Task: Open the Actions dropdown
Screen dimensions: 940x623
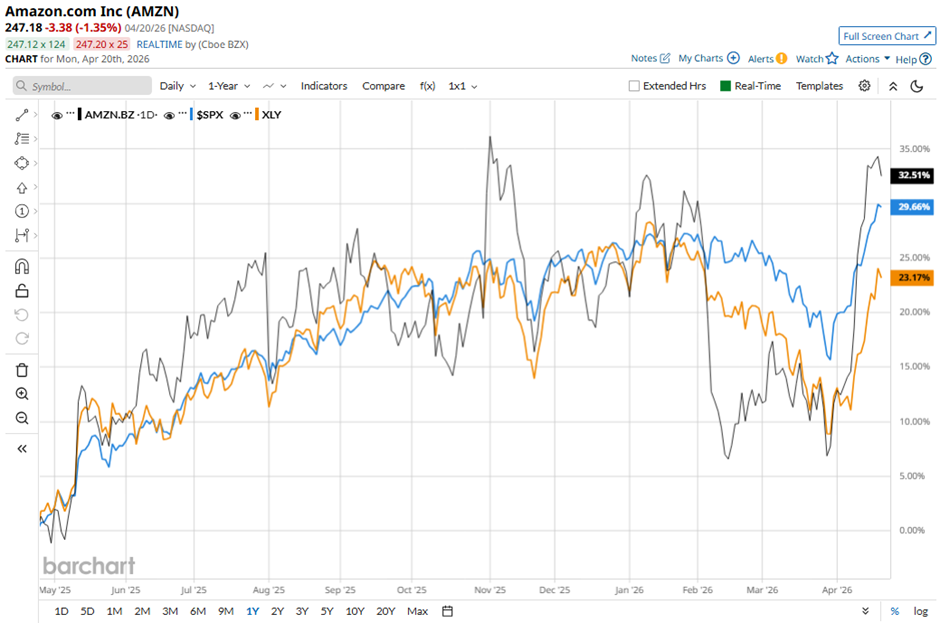Action: (x=867, y=58)
